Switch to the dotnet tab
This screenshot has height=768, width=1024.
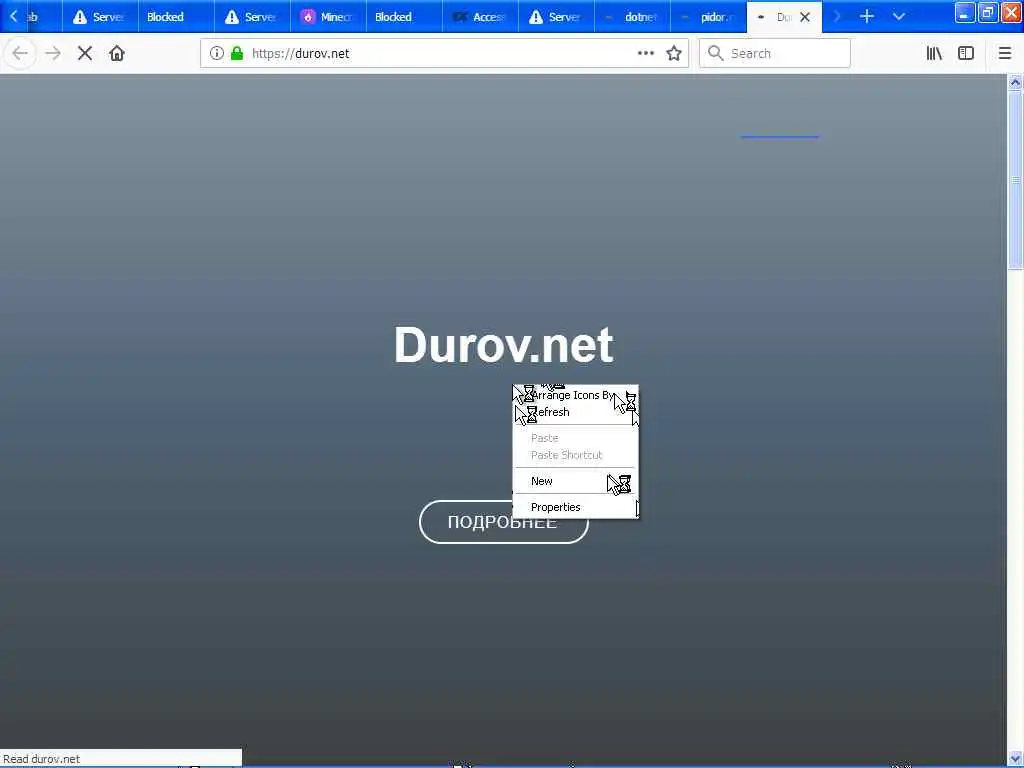[x=633, y=16]
